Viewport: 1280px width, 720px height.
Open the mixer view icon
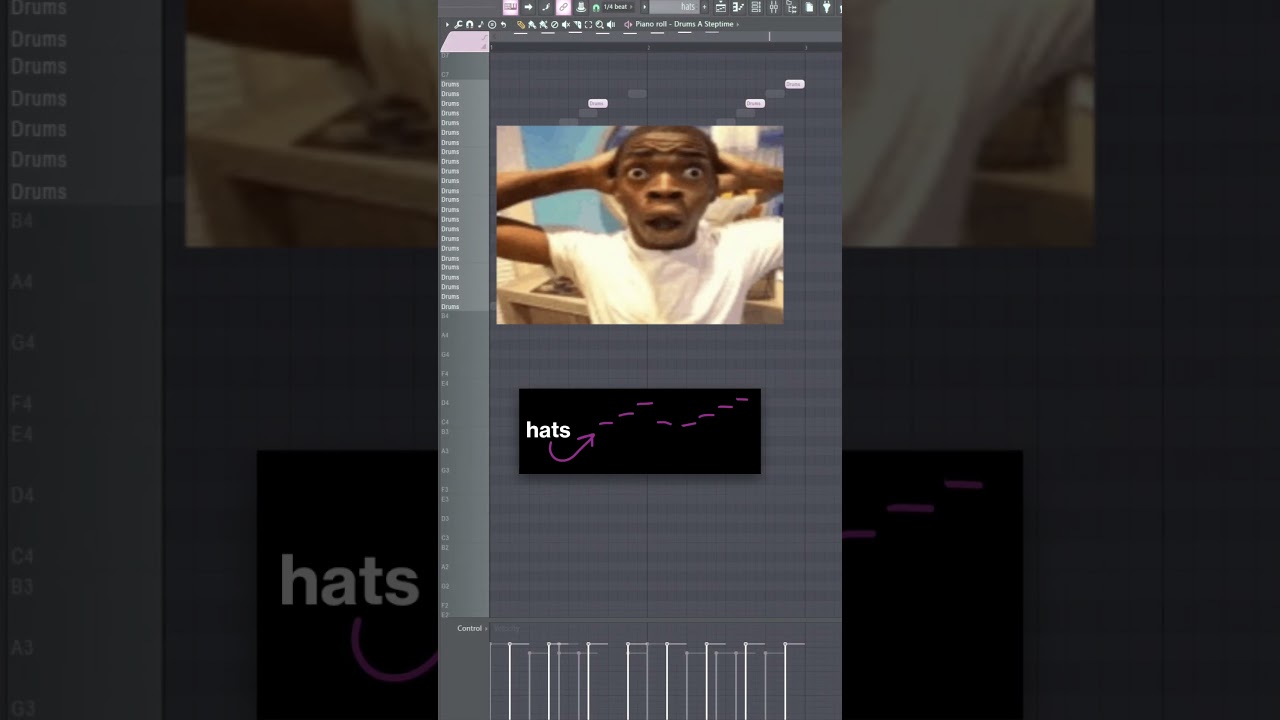point(773,7)
